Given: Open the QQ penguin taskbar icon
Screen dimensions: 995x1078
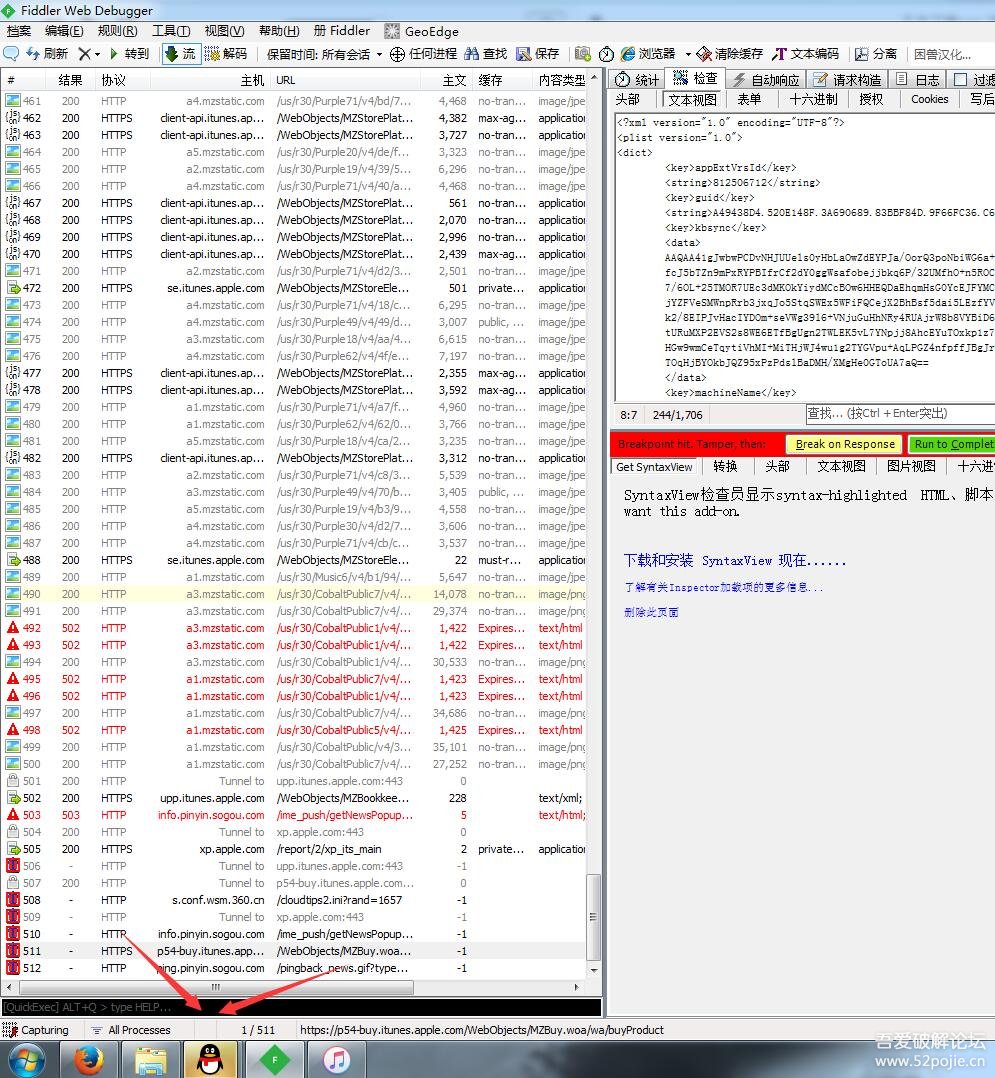Looking at the screenshot, I should coord(210,1059).
